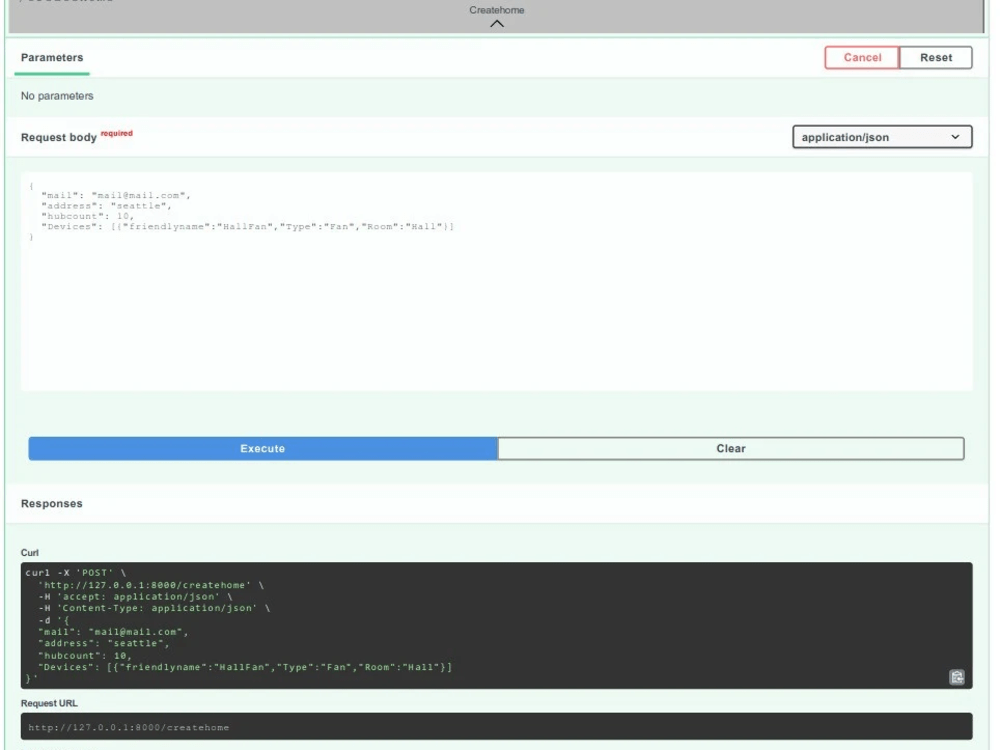Click the 'Content-Type: application/json' header line
Screen dimensions: 1000x750
click(154, 608)
